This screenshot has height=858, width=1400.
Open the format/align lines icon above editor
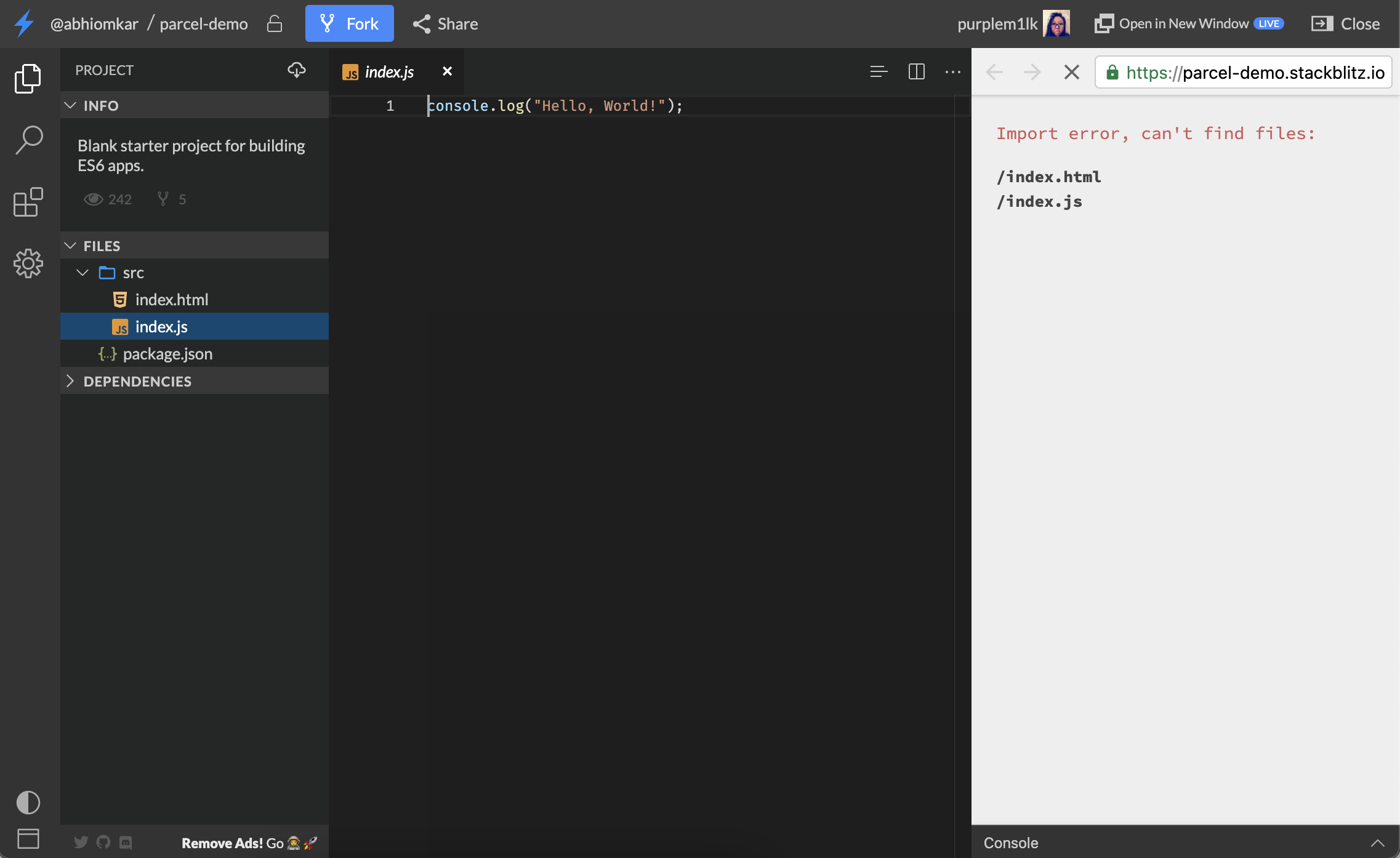pyautogui.click(x=879, y=71)
